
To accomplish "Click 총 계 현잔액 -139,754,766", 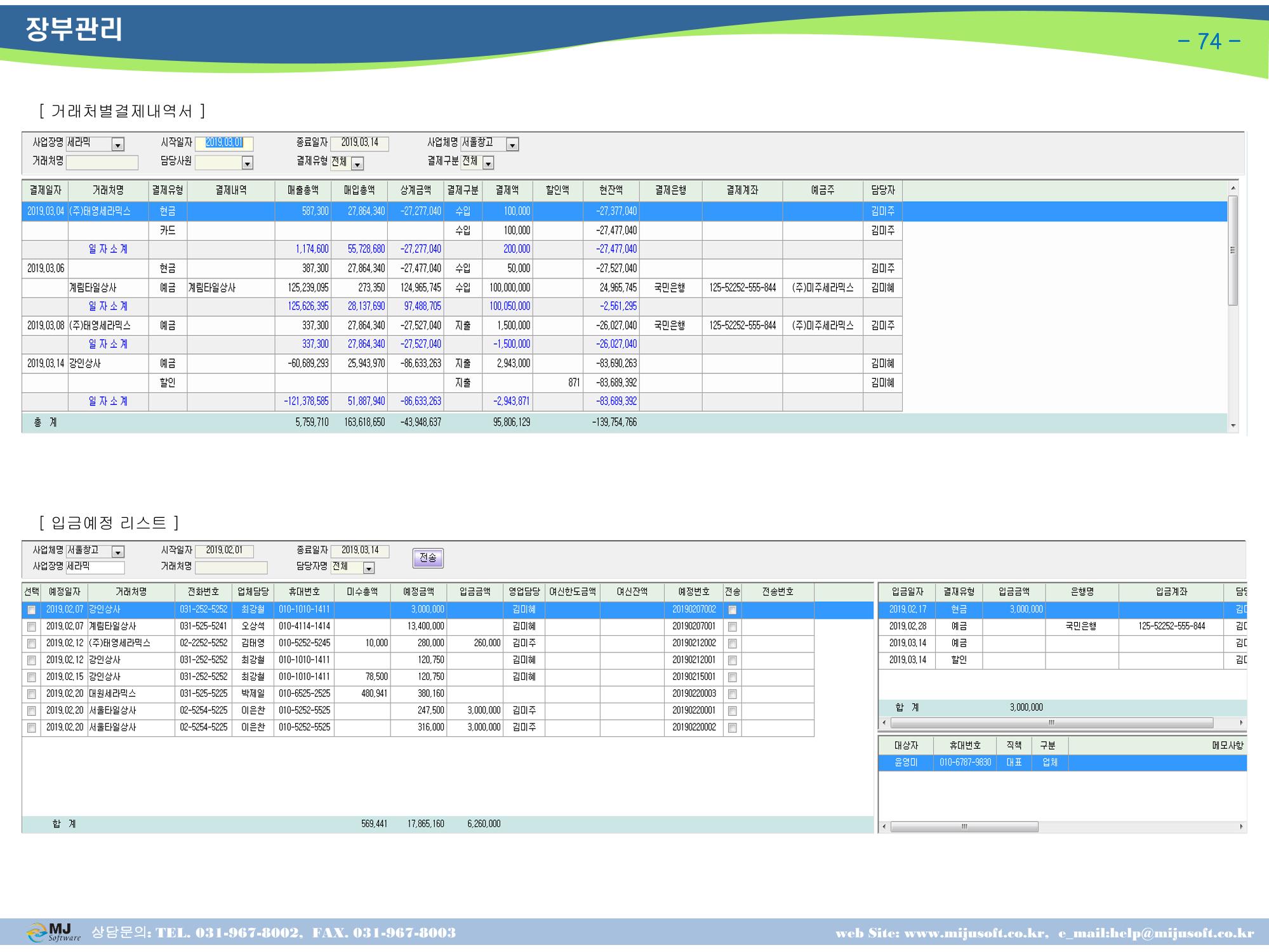I will pos(614,422).
